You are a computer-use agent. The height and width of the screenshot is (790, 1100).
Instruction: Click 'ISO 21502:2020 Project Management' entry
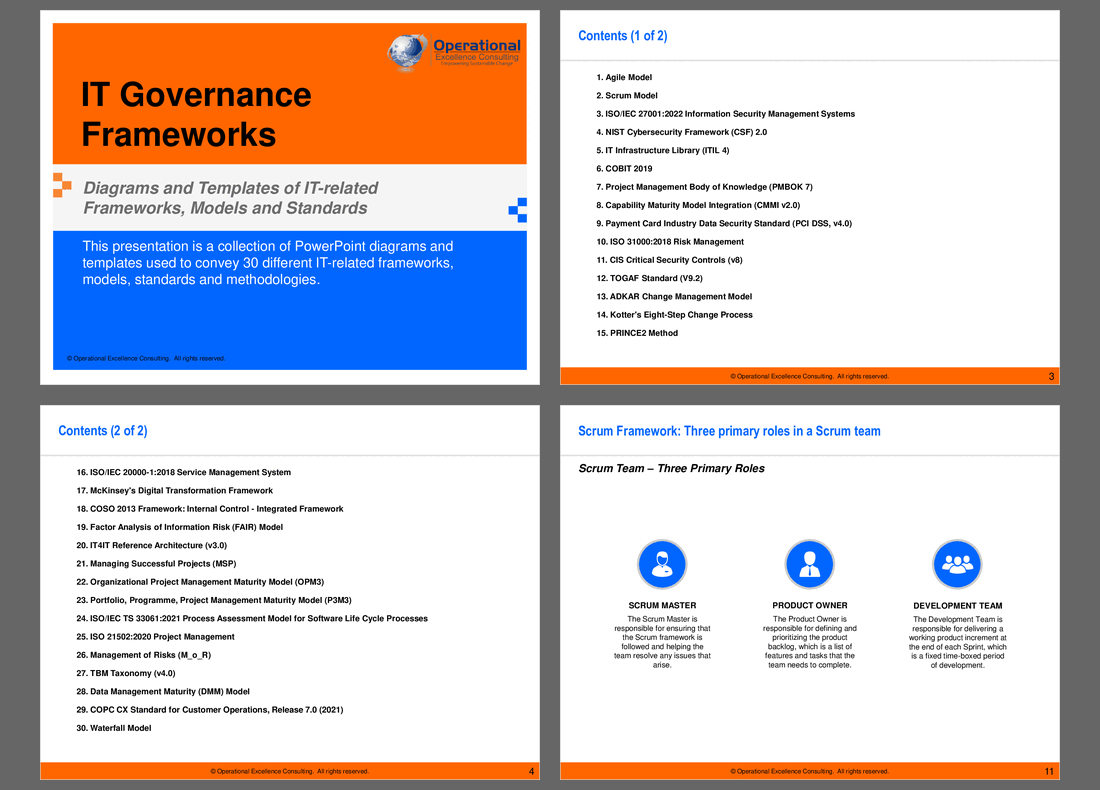pyautogui.click(x=155, y=636)
